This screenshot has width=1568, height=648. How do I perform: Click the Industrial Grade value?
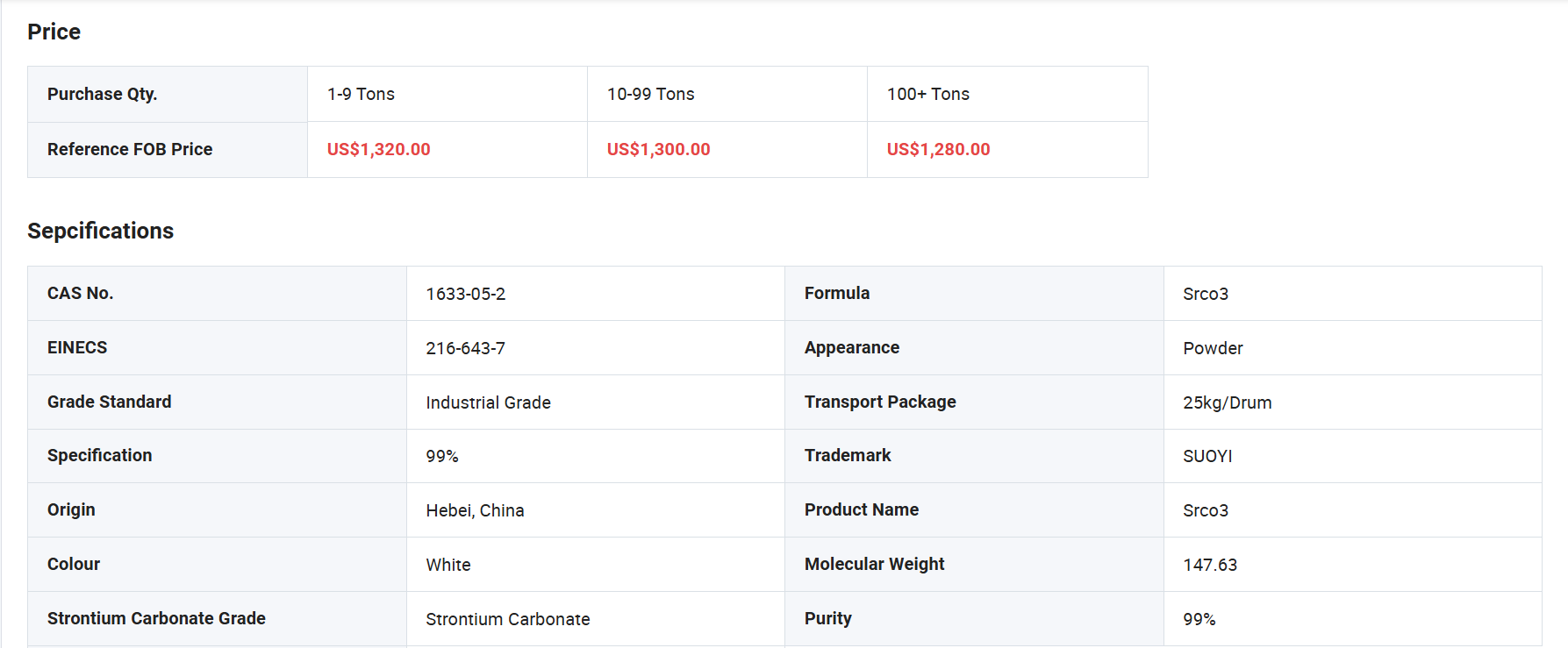pos(488,403)
